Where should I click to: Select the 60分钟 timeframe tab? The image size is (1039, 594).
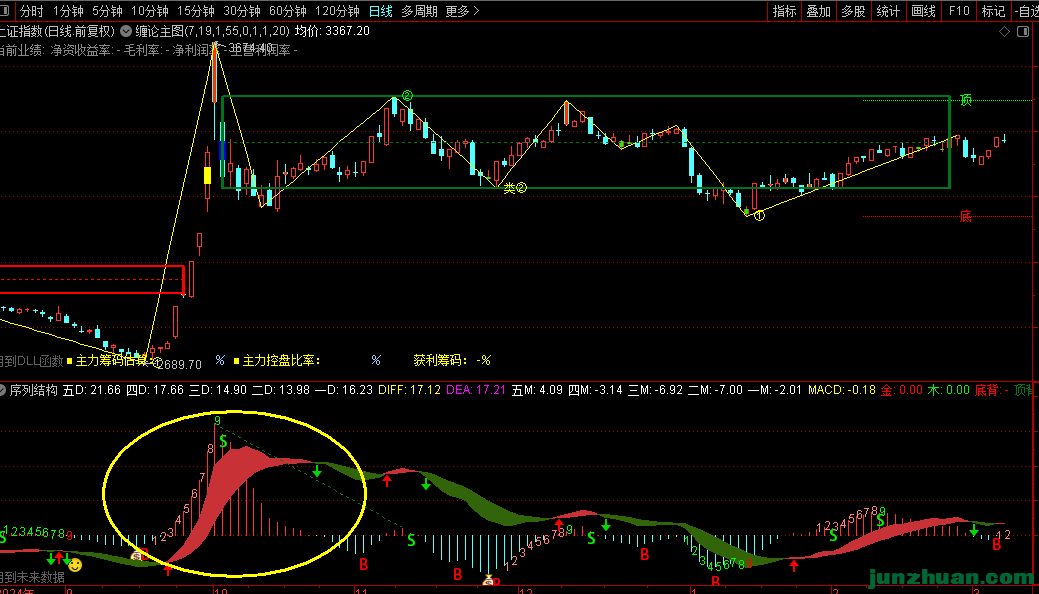click(288, 11)
